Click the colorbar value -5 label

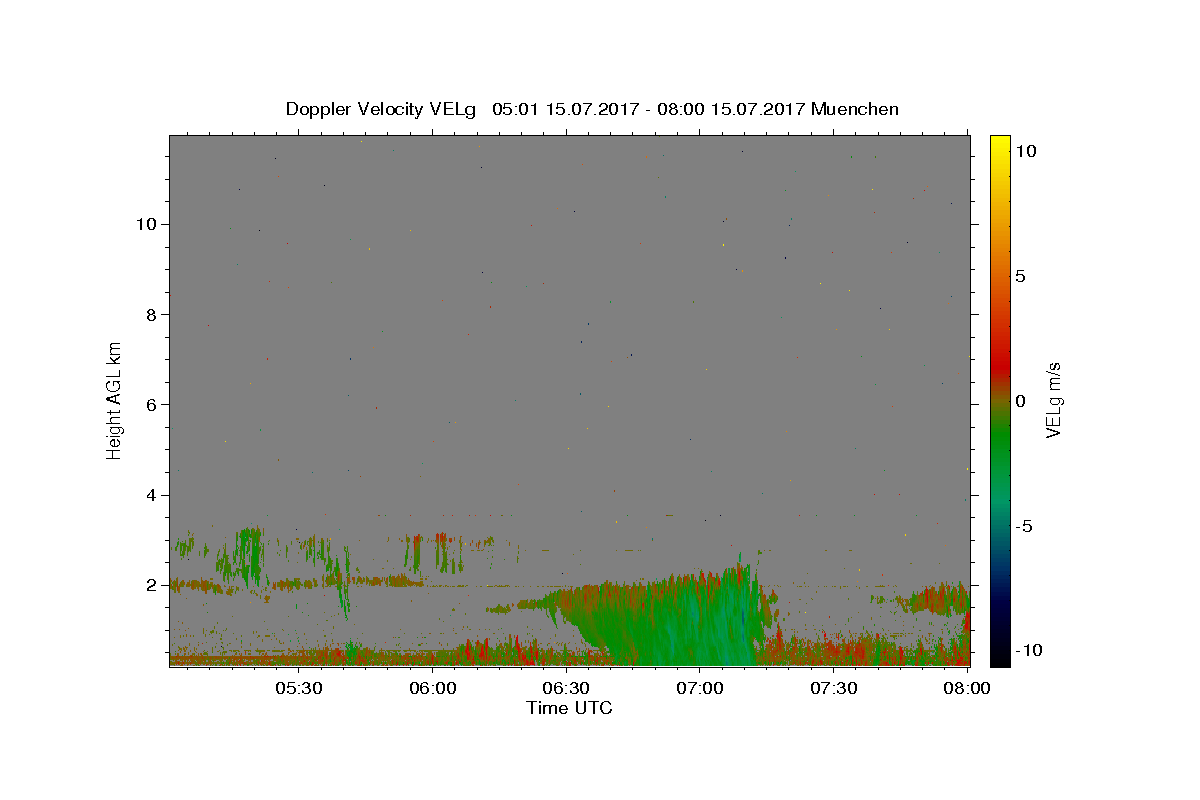click(1026, 526)
